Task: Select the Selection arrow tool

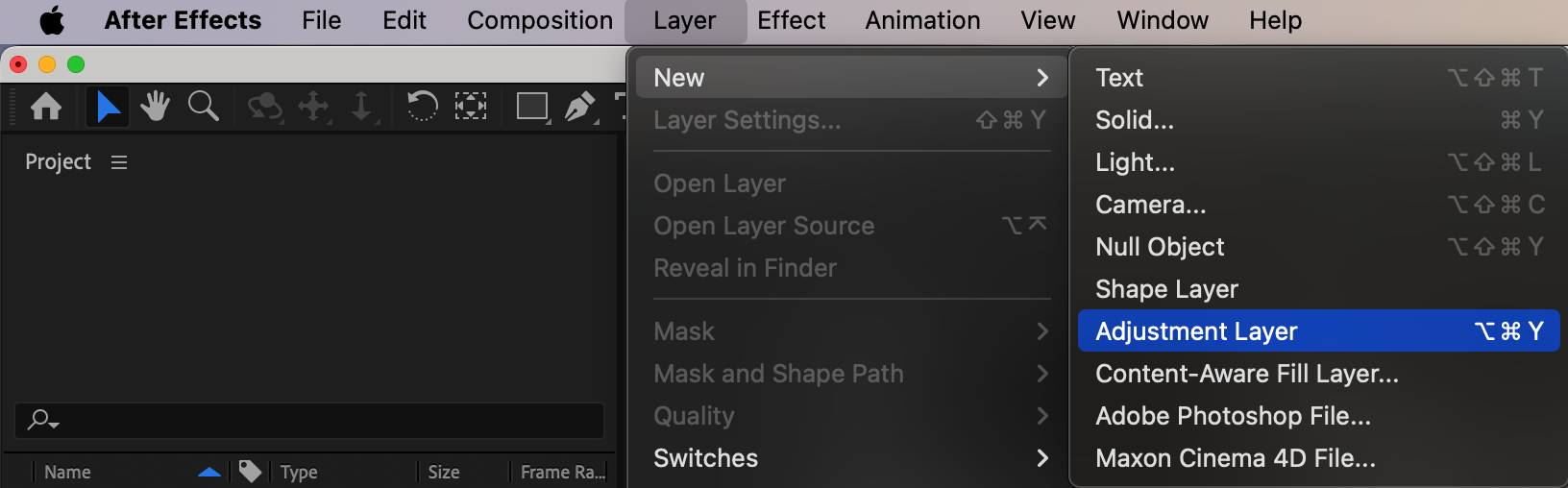Action: tap(108, 106)
